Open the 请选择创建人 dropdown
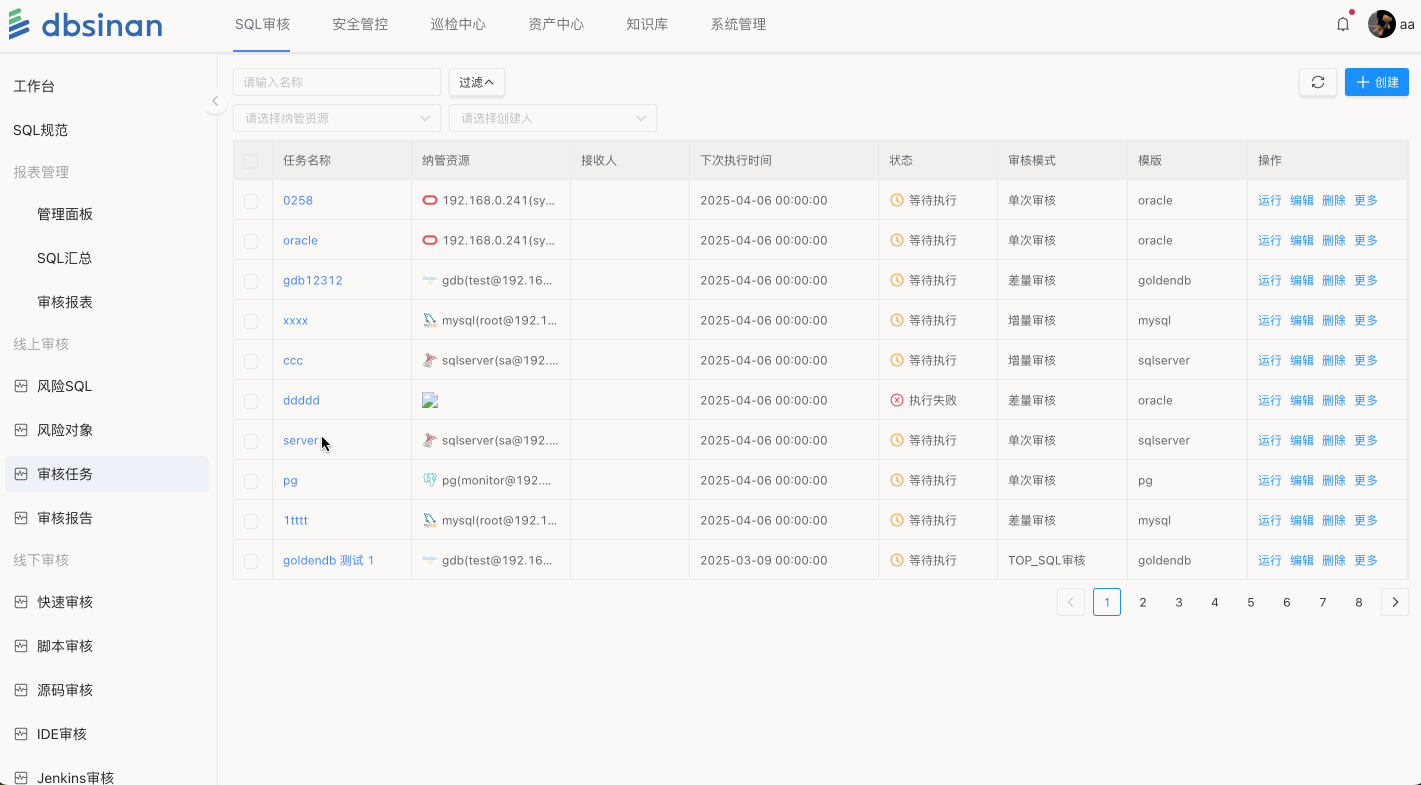1421x785 pixels. (x=552, y=118)
